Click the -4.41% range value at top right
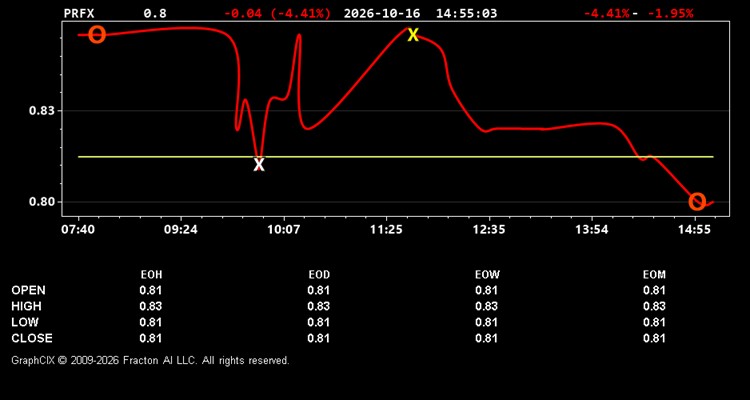This screenshot has height=400, width=750. click(x=606, y=13)
